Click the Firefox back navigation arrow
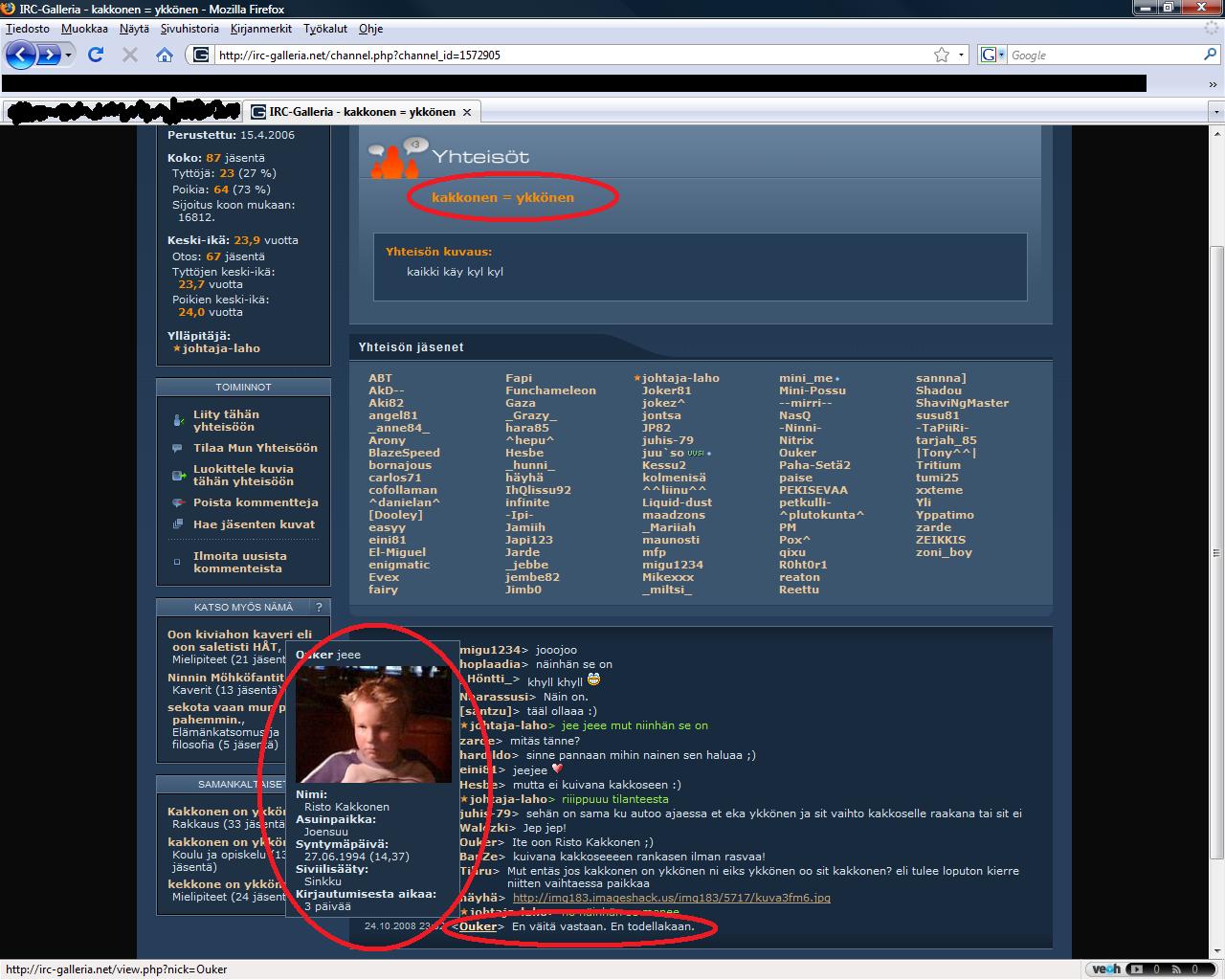Screen dimensions: 1225x980 pos(21,55)
